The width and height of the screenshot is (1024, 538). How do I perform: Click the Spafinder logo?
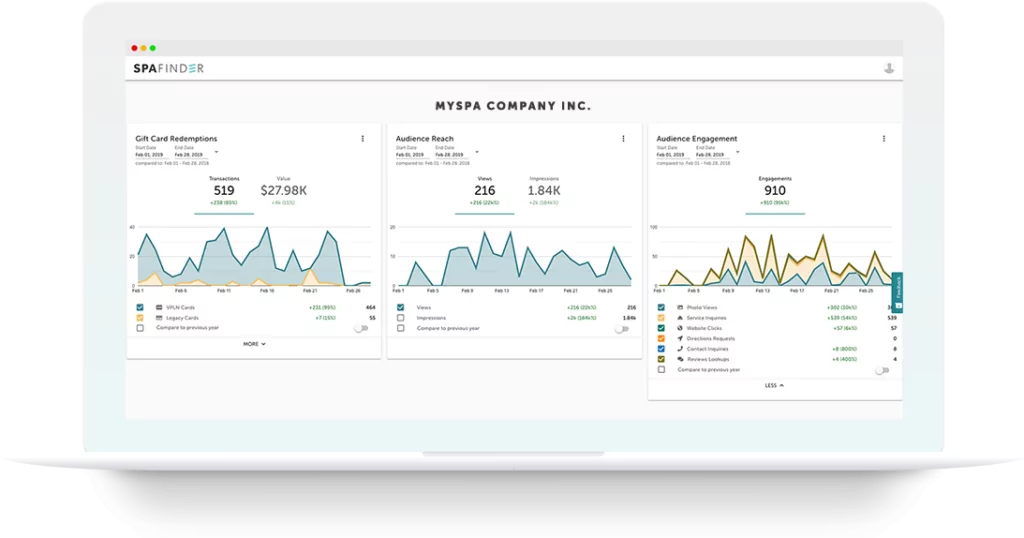[x=168, y=68]
